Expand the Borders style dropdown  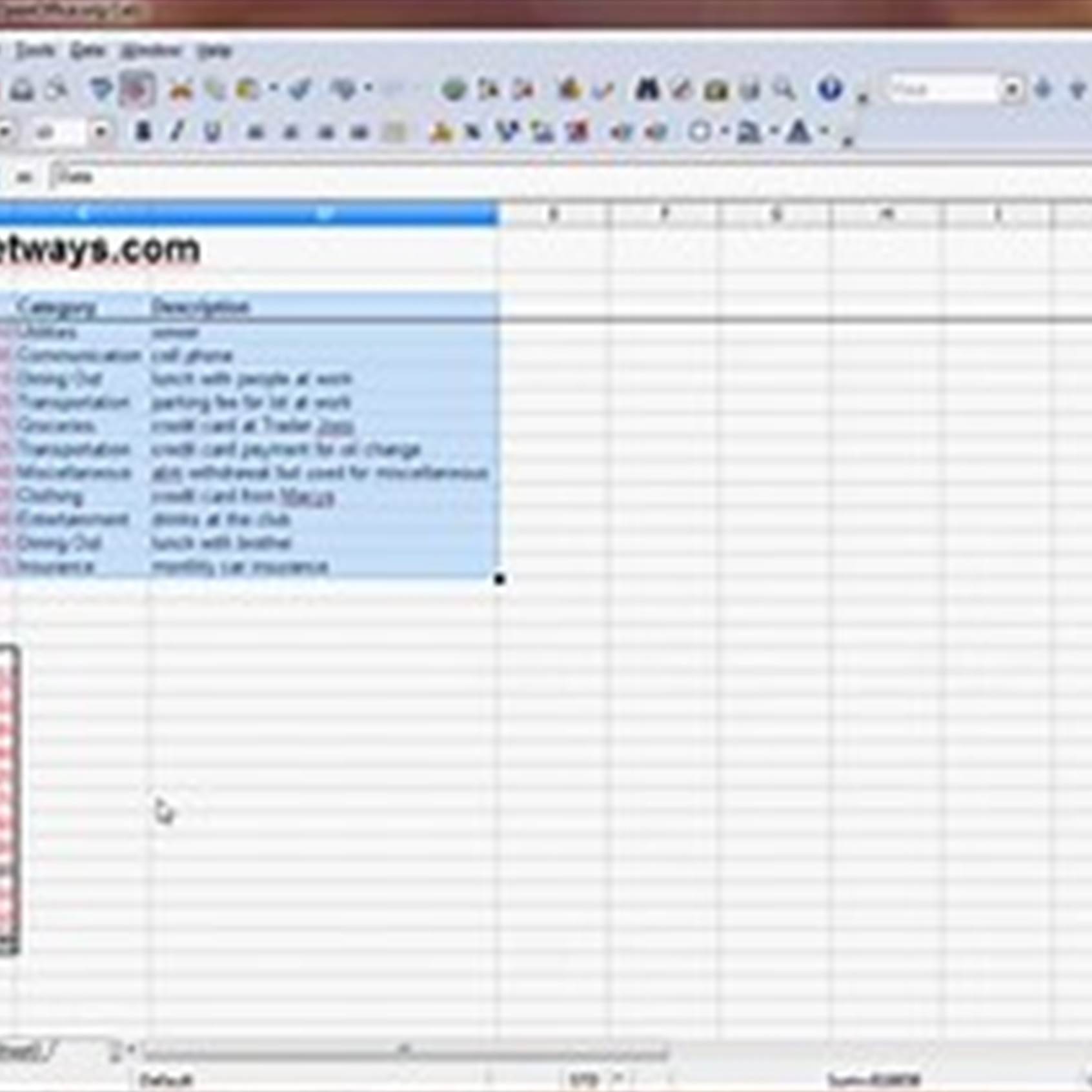(x=725, y=132)
